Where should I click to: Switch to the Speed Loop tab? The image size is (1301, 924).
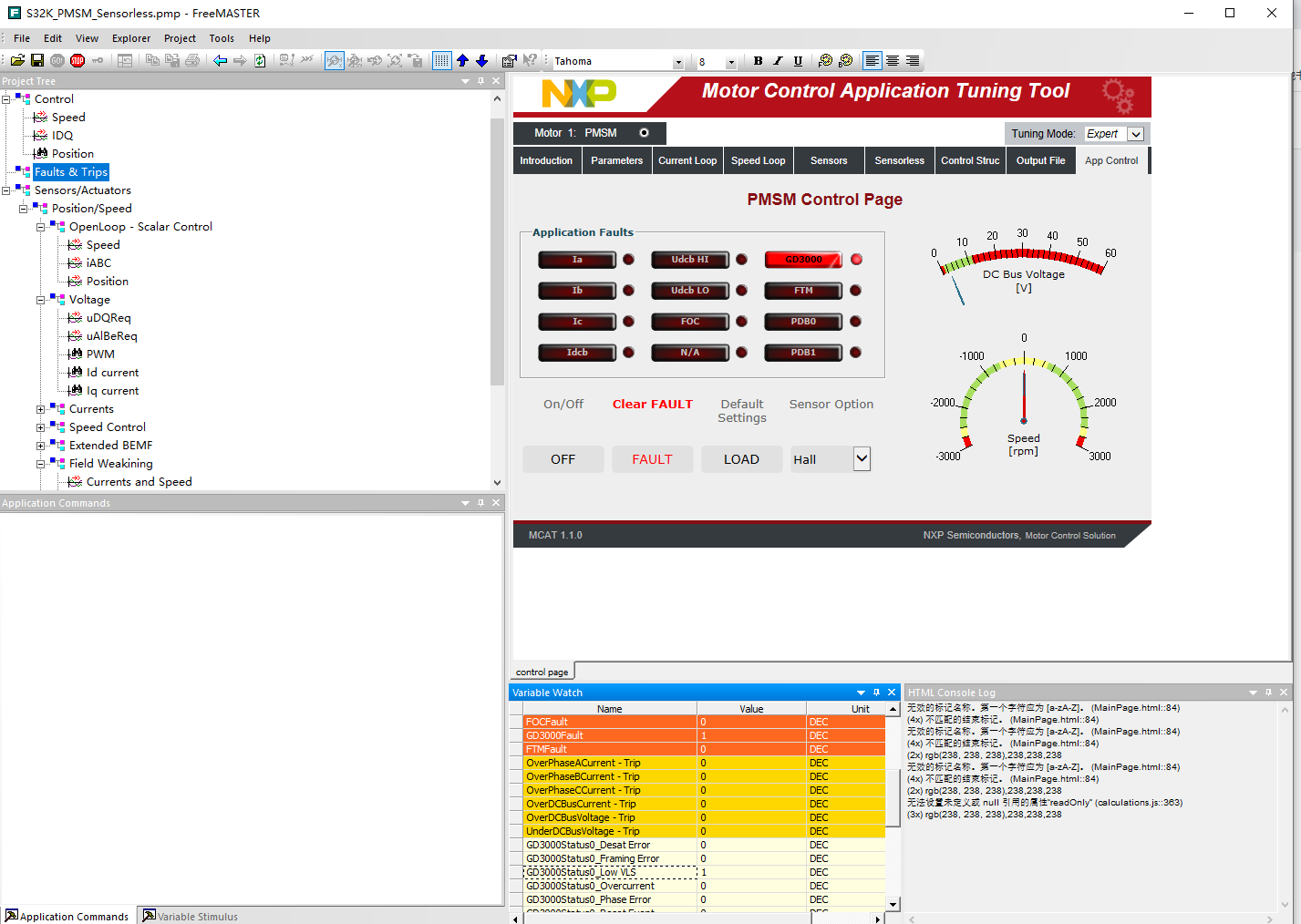[x=758, y=160]
